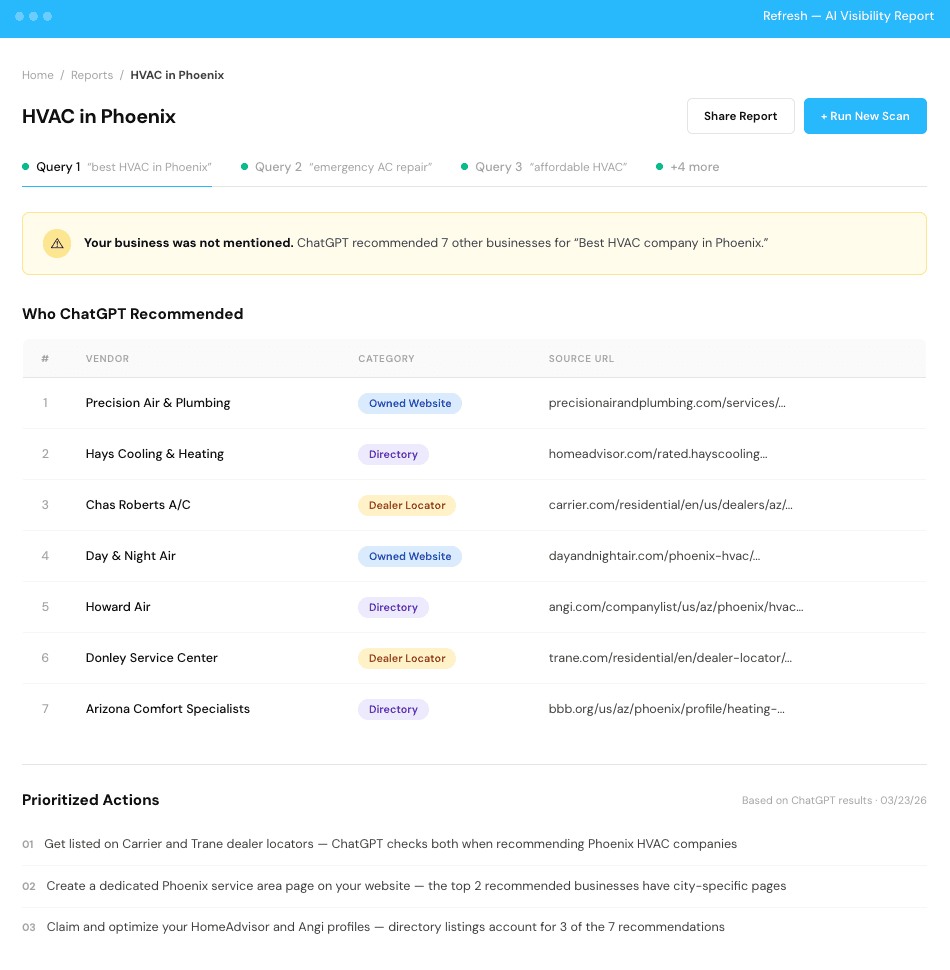Image resolution: width=950 pixels, height=970 pixels.
Task: Click the Share Report button
Action: click(x=740, y=116)
